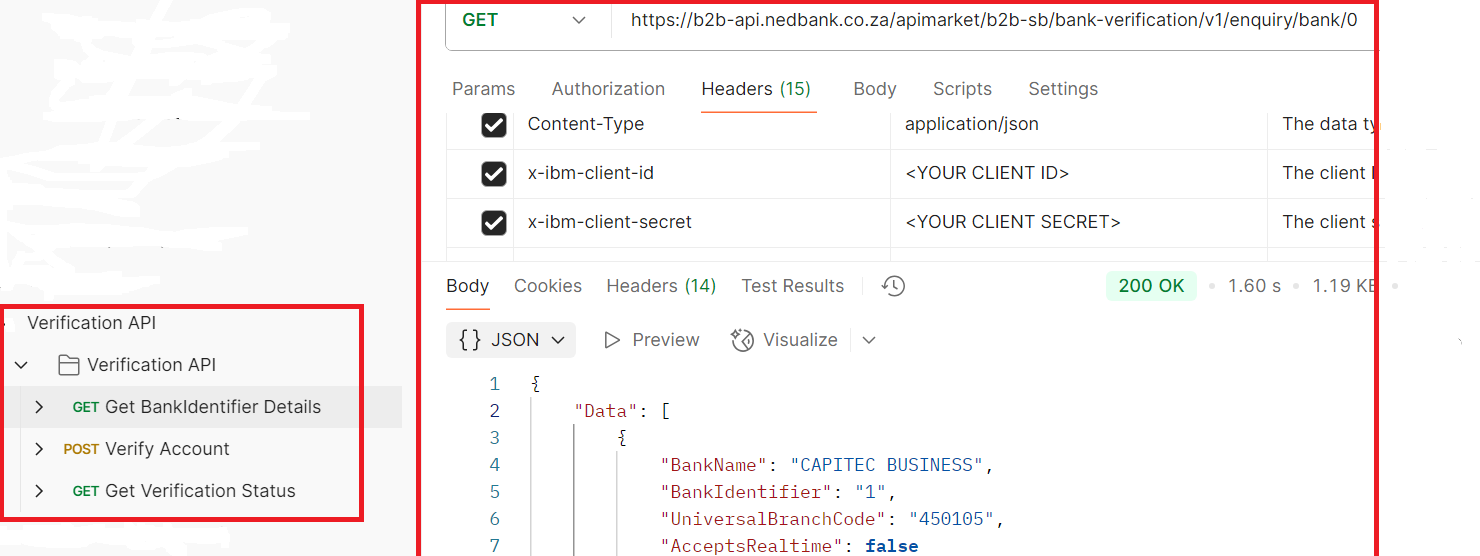Viewport: 1480px width, 556px height.
Task: Open the Verification API folder
Action: tap(151, 365)
